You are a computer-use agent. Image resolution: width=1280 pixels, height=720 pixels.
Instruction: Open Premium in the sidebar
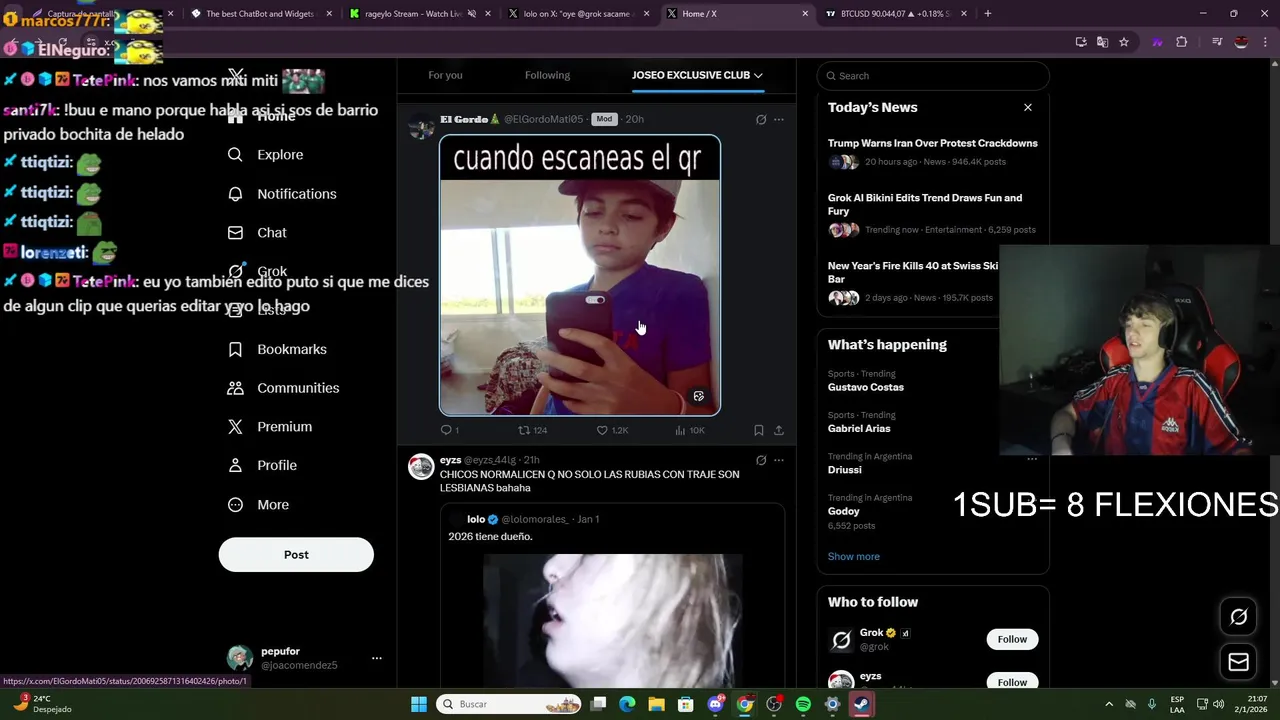click(x=270, y=427)
